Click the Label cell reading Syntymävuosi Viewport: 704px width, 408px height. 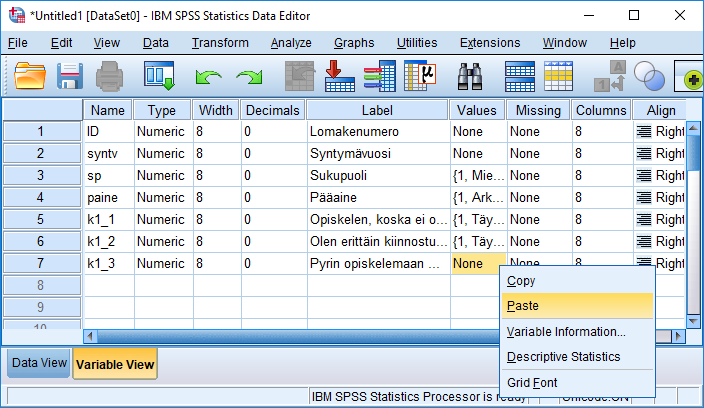pyautogui.click(x=378, y=154)
